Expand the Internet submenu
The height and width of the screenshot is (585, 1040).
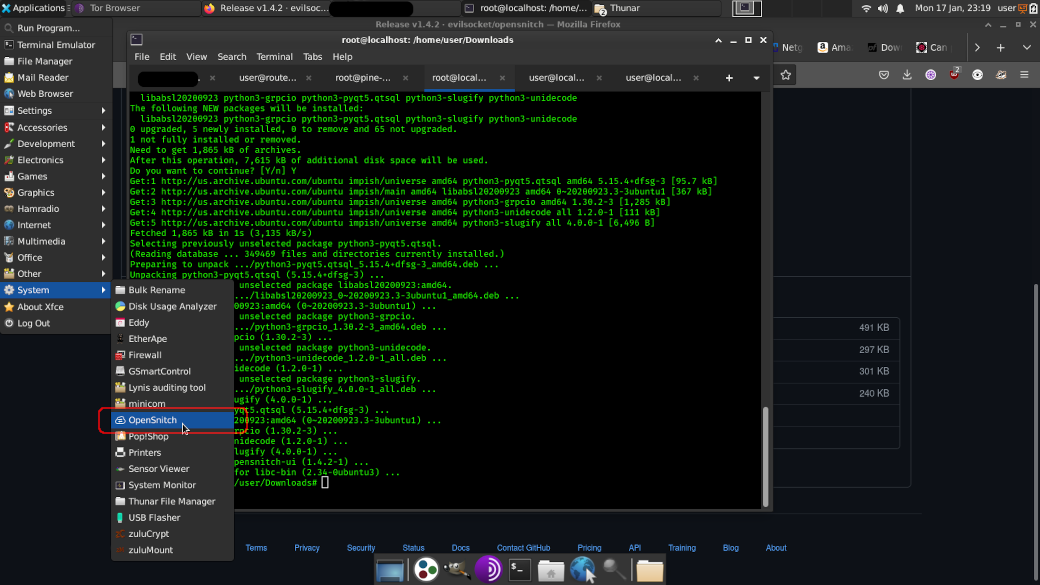(56, 225)
